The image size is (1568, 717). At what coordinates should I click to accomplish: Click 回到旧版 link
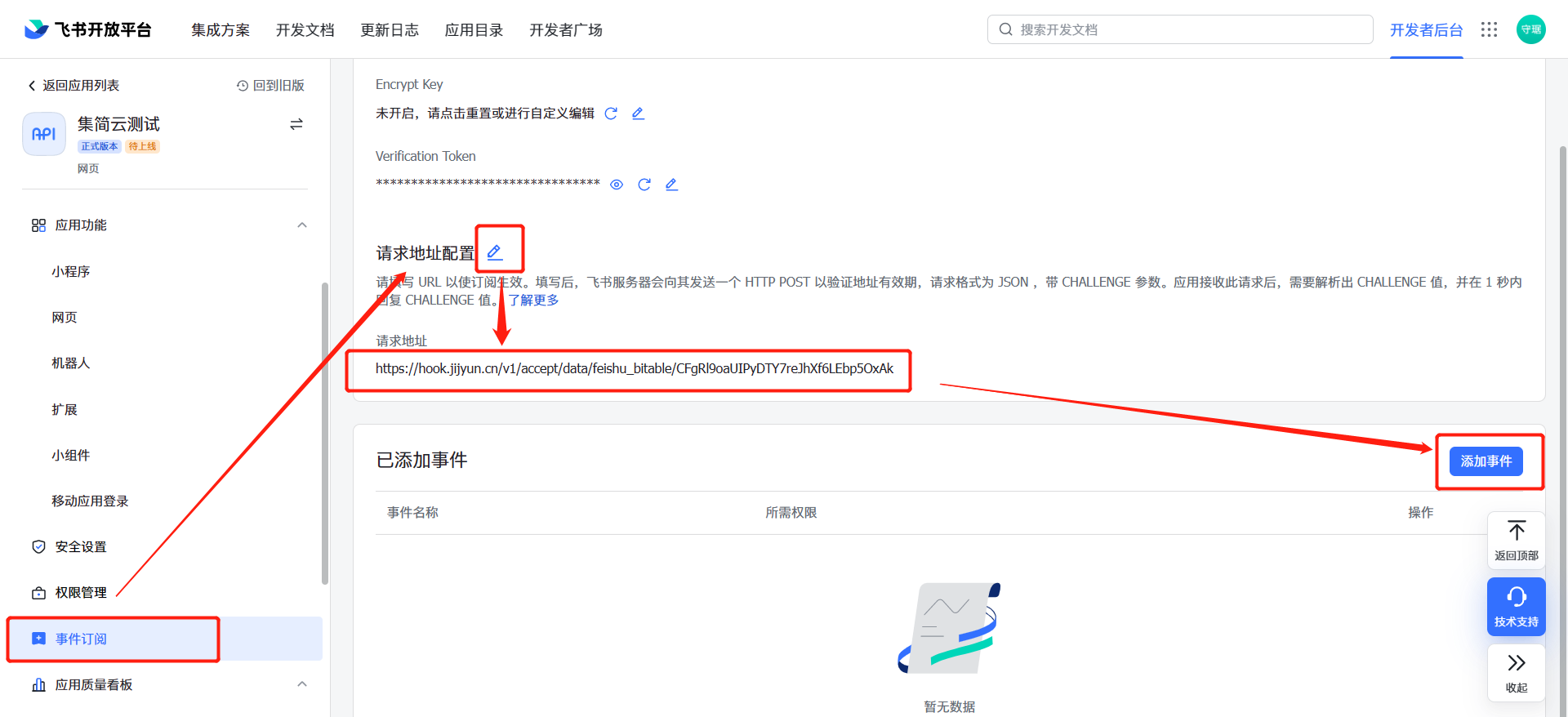click(278, 86)
